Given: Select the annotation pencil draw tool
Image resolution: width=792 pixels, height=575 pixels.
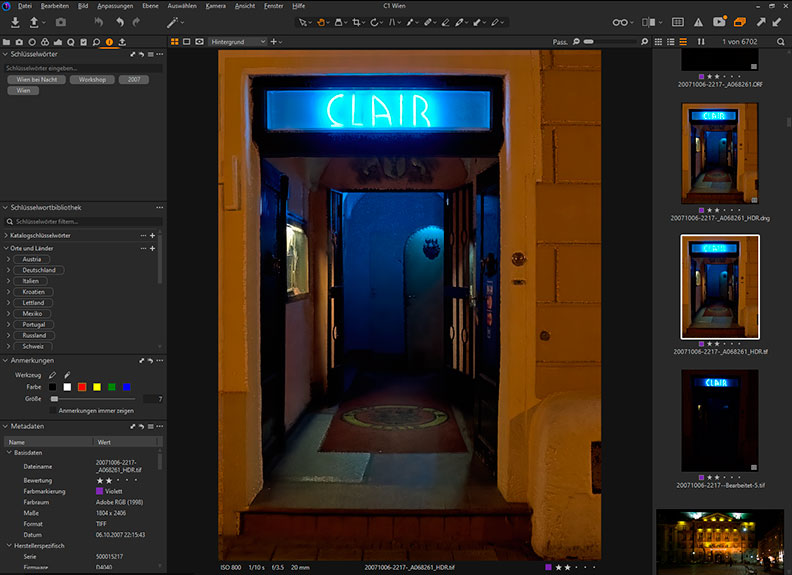Looking at the screenshot, I should click(x=52, y=375).
